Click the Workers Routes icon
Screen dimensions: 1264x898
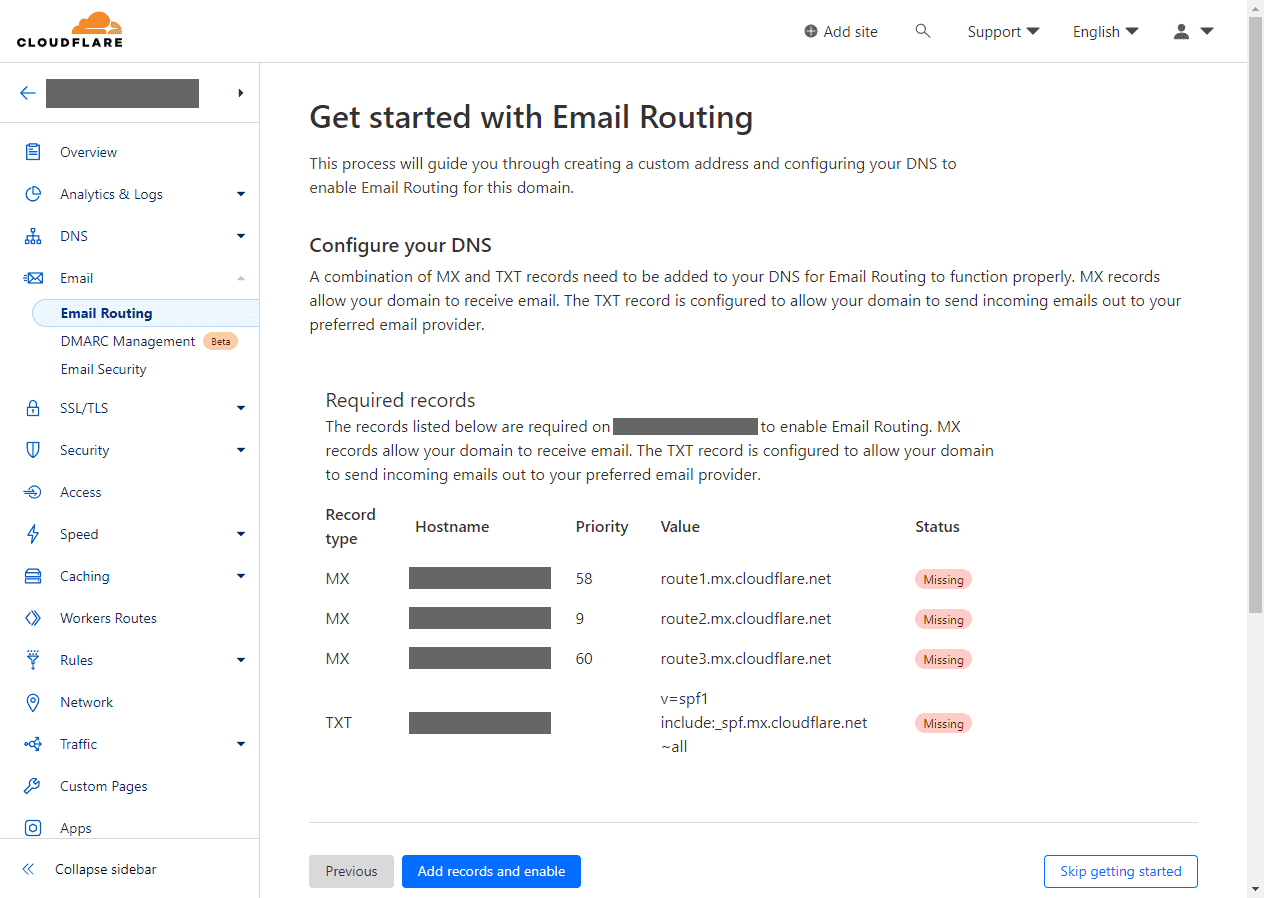(33, 618)
